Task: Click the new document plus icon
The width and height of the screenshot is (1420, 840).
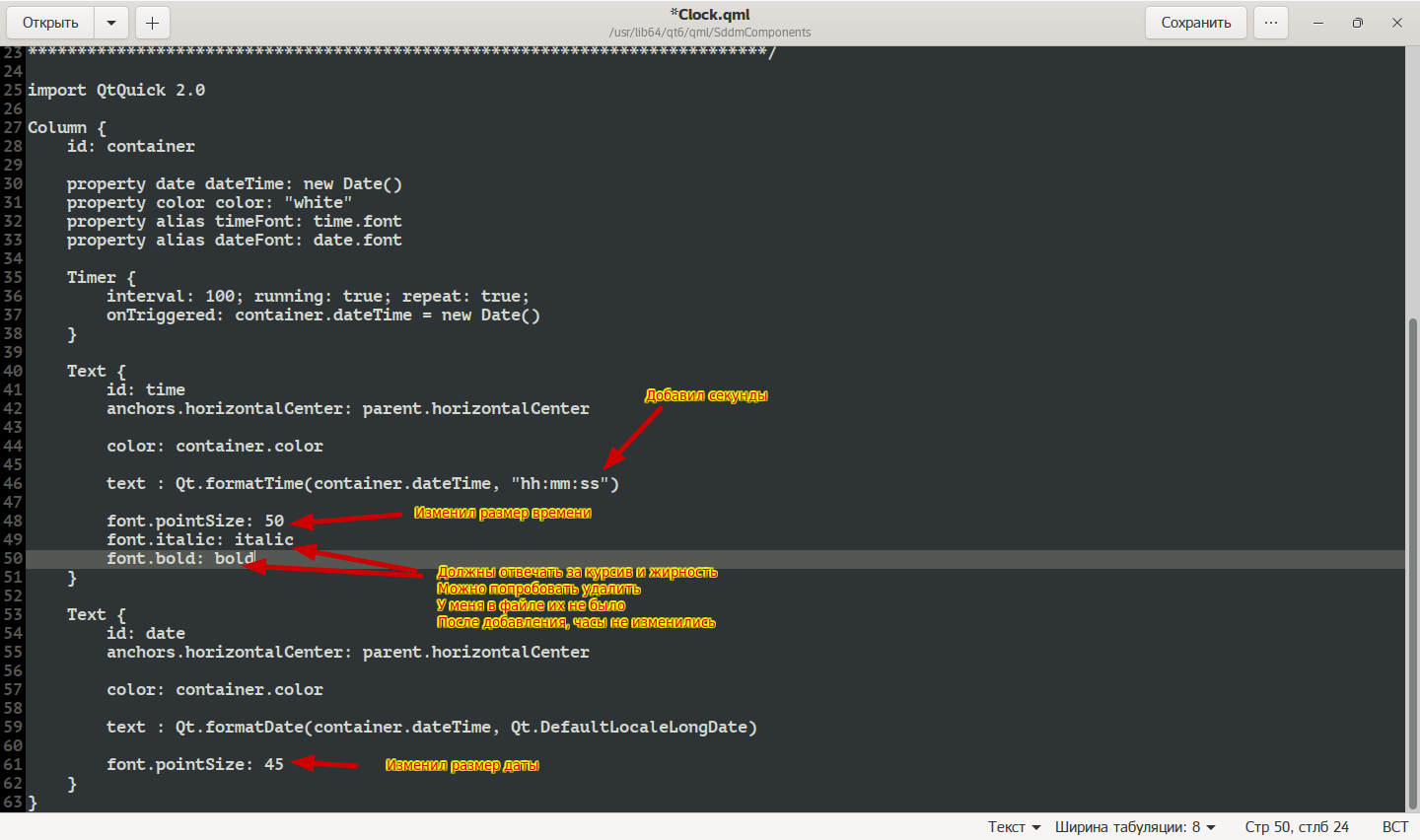Action: click(152, 23)
